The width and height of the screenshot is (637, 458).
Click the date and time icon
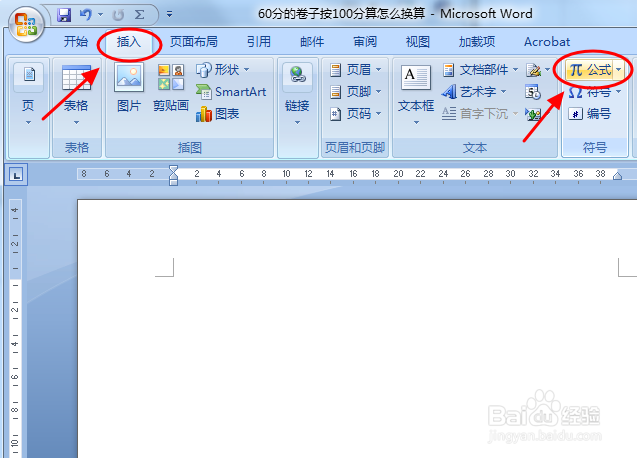[533, 92]
